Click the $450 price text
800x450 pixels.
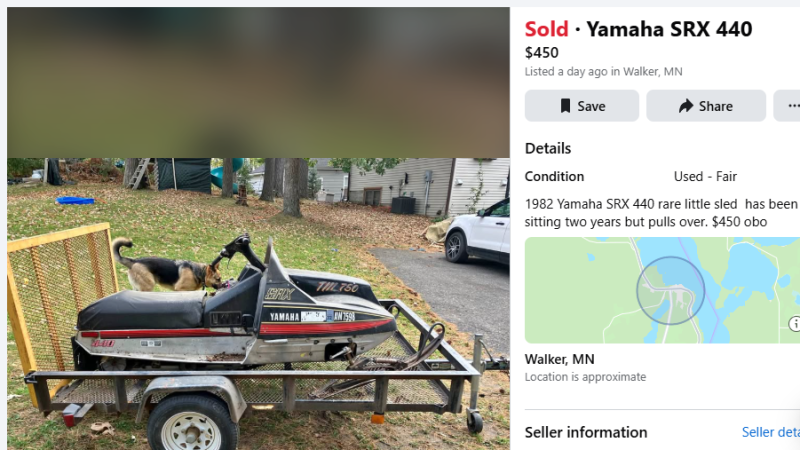pos(541,53)
